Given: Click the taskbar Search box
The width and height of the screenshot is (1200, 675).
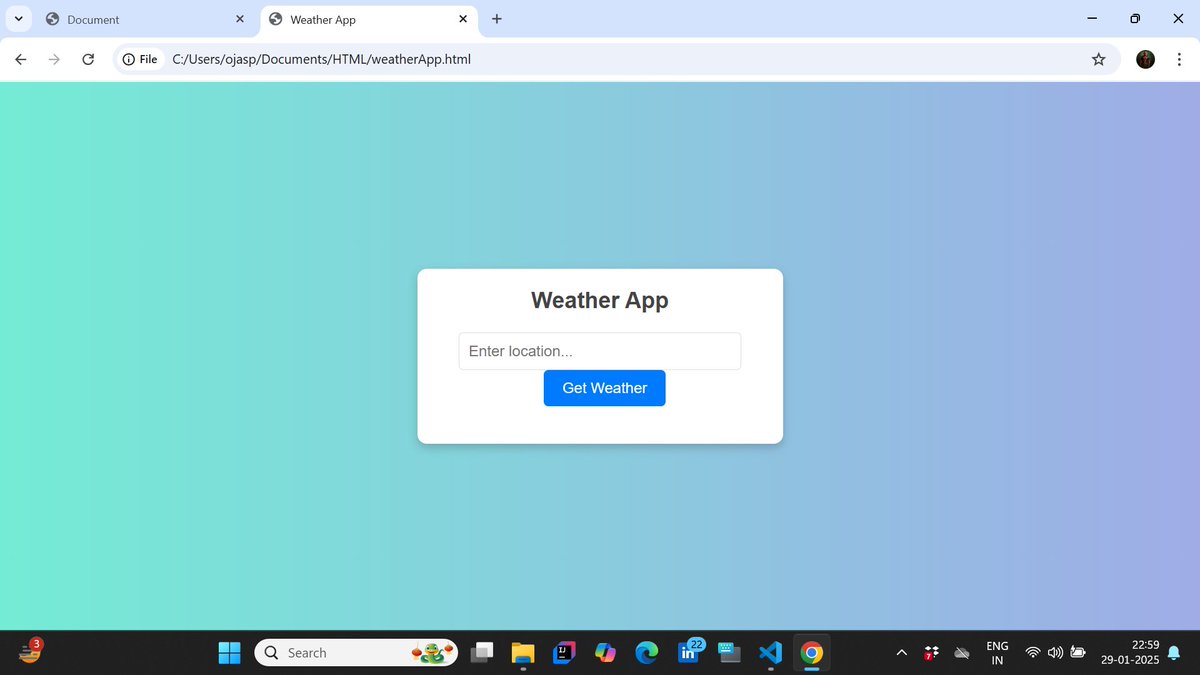Looking at the screenshot, I should point(356,653).
